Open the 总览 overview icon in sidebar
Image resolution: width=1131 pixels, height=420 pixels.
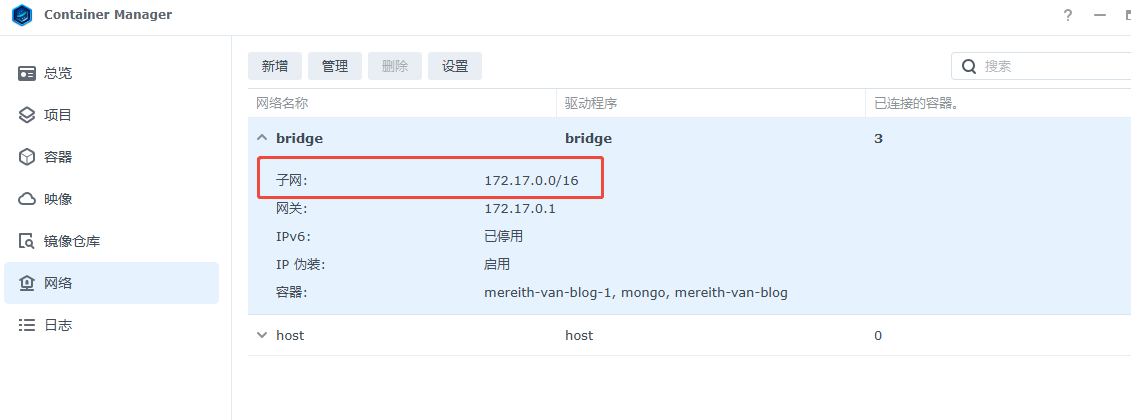pyautogui.click(x=27, y=74)
